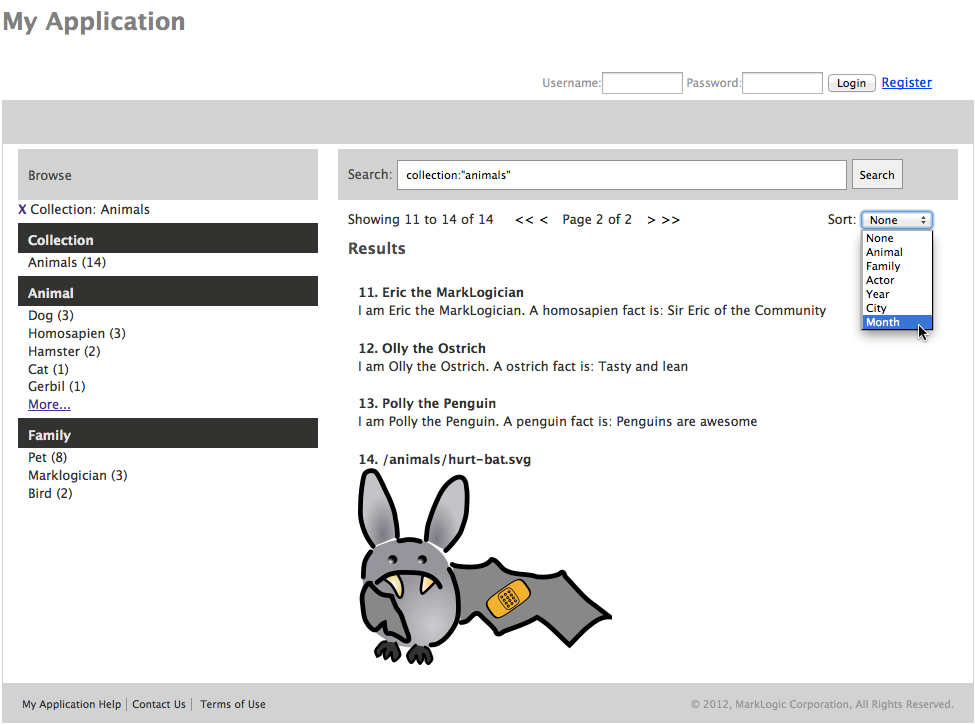The height and width of the screenshot is (725, 975).
Task: Select City sort option
Action: [x=876, y=308]
